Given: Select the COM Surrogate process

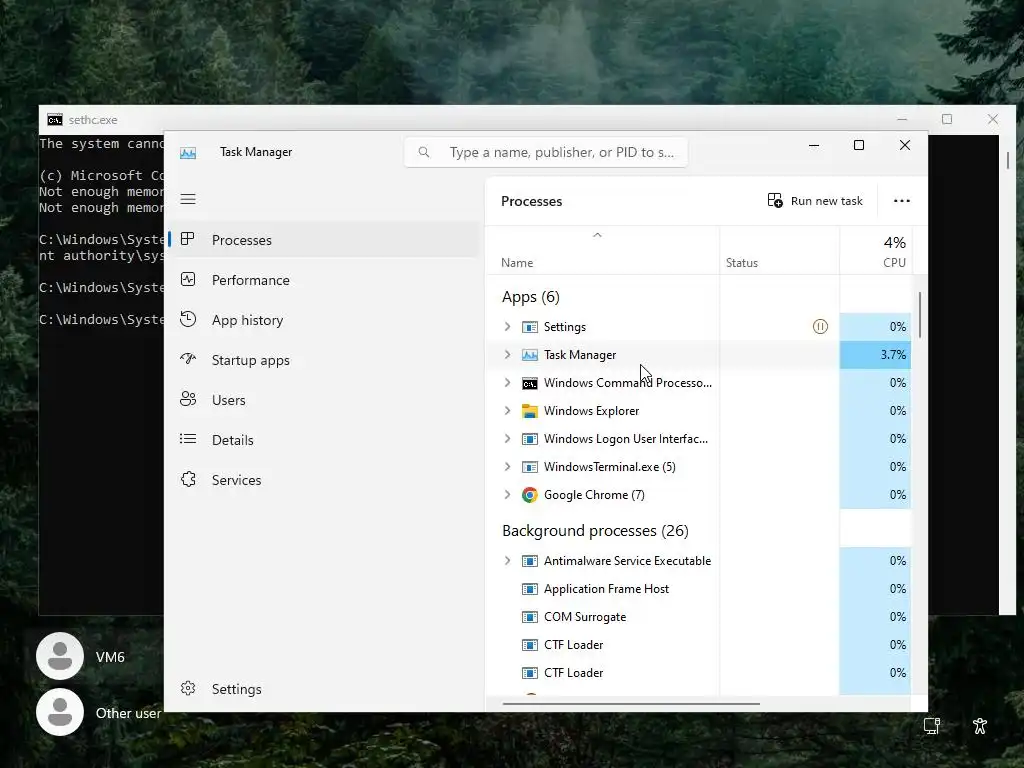Looking at the screenshot, I should [x=584, y=616].
